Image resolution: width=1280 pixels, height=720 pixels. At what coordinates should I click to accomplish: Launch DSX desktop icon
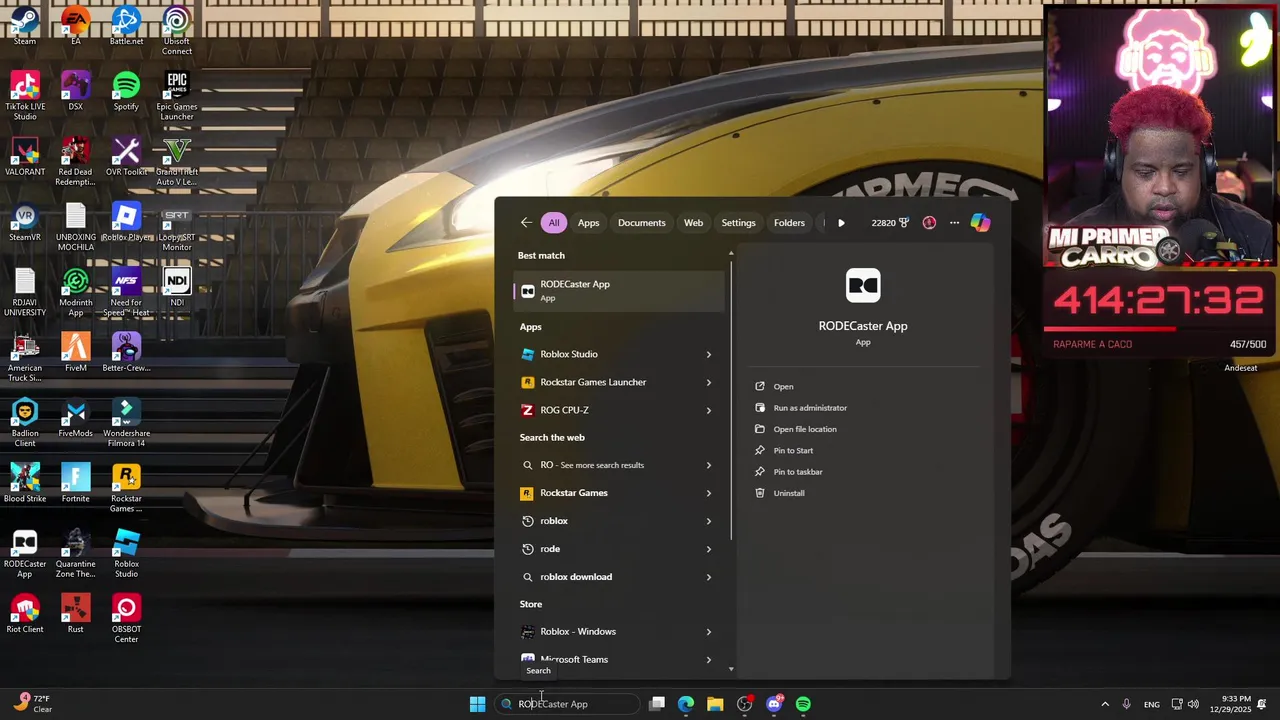(x=75, y=91)
